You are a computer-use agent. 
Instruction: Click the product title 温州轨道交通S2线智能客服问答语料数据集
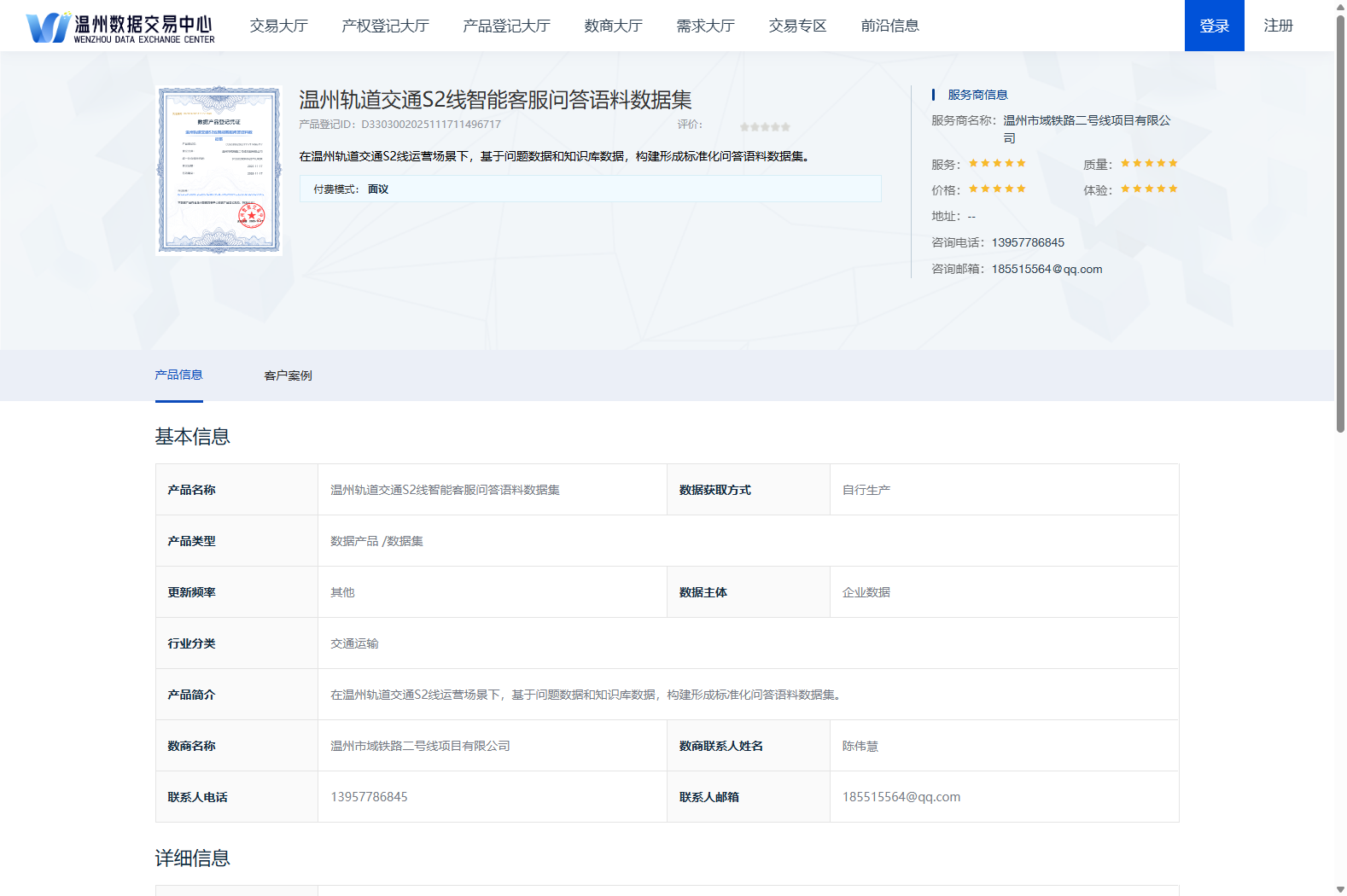tap(495, 100)
